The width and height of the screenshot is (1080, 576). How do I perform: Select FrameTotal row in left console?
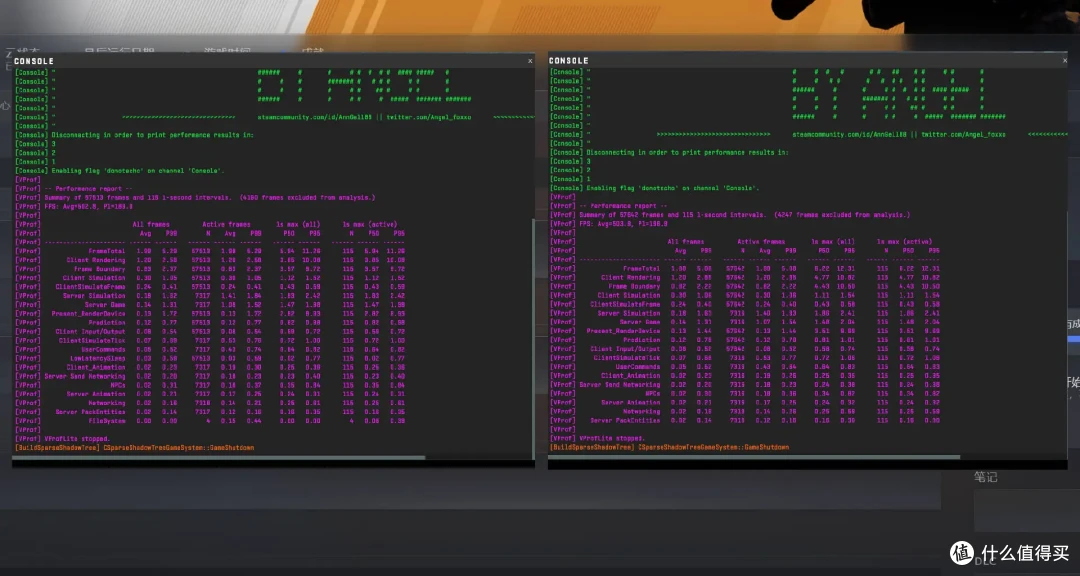[x=210, y=251]
